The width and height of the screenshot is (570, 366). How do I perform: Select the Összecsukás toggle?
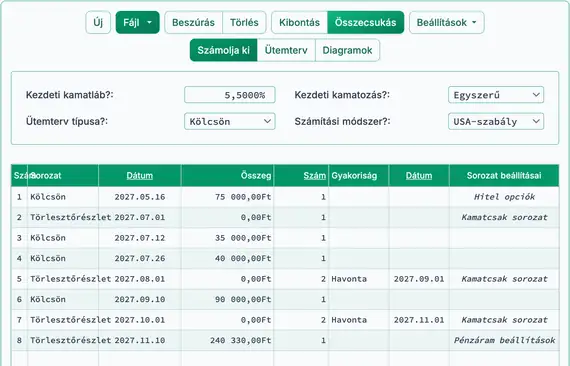(x=366, y=23)
